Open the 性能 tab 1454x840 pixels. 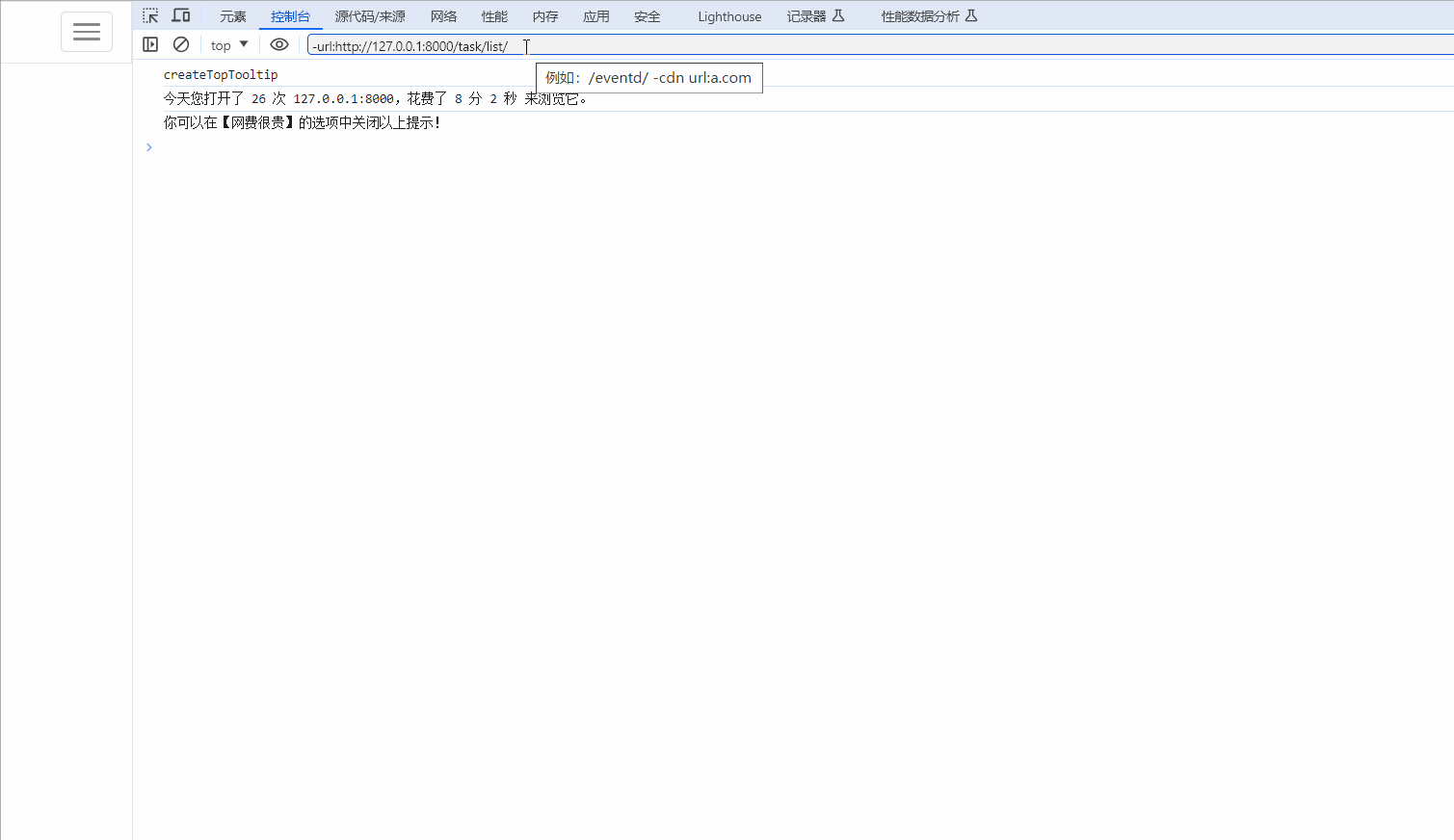coord(494,16)
